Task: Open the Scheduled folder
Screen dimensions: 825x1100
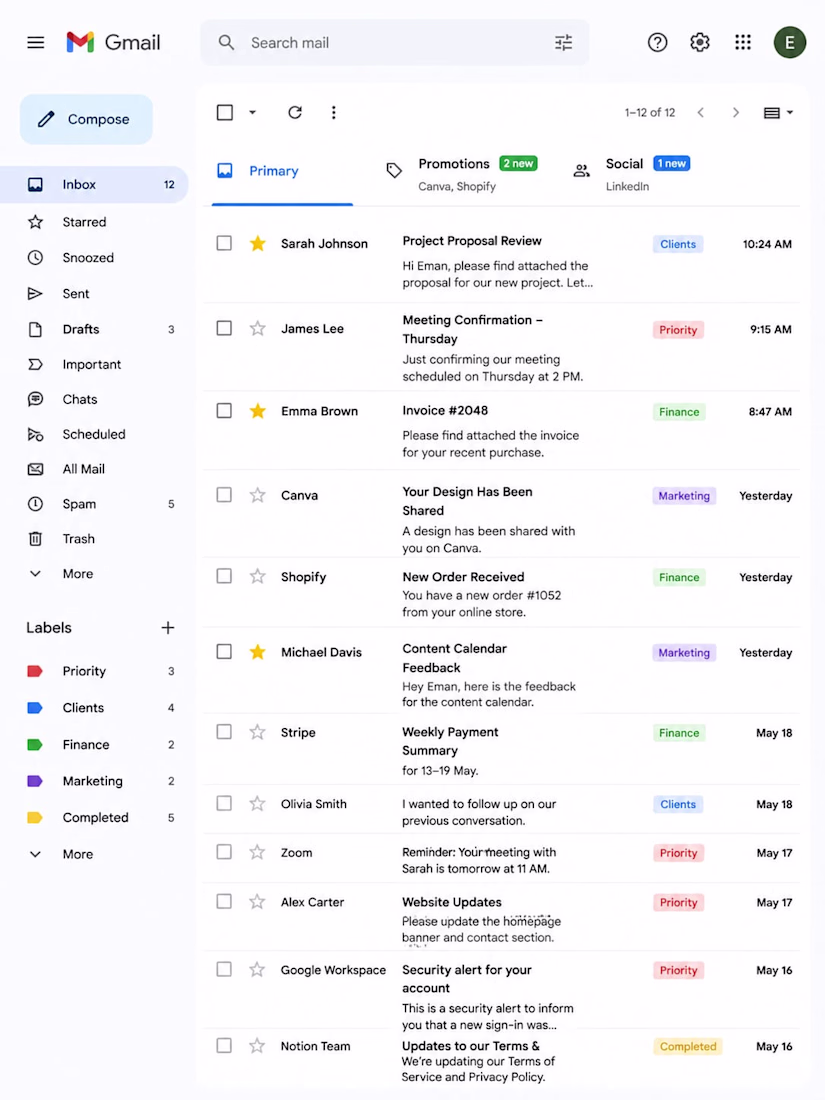Action: point(94,435)
